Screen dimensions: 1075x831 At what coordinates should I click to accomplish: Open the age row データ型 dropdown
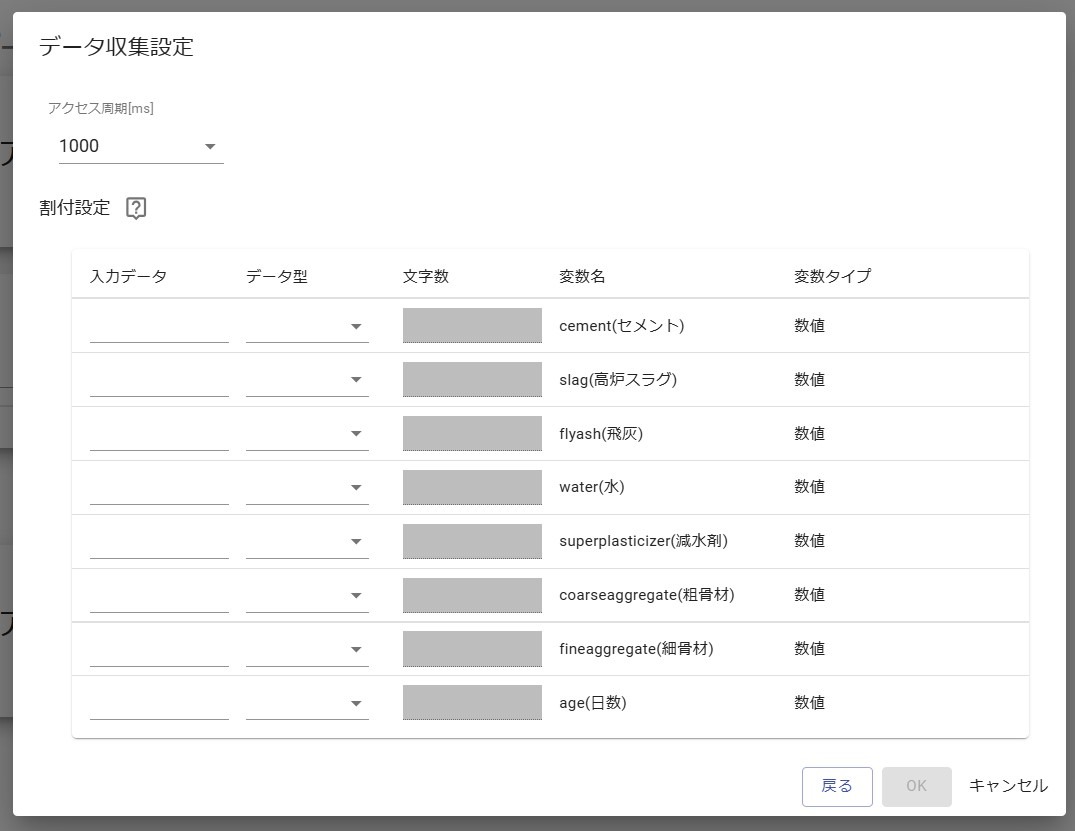click(307, 705)
